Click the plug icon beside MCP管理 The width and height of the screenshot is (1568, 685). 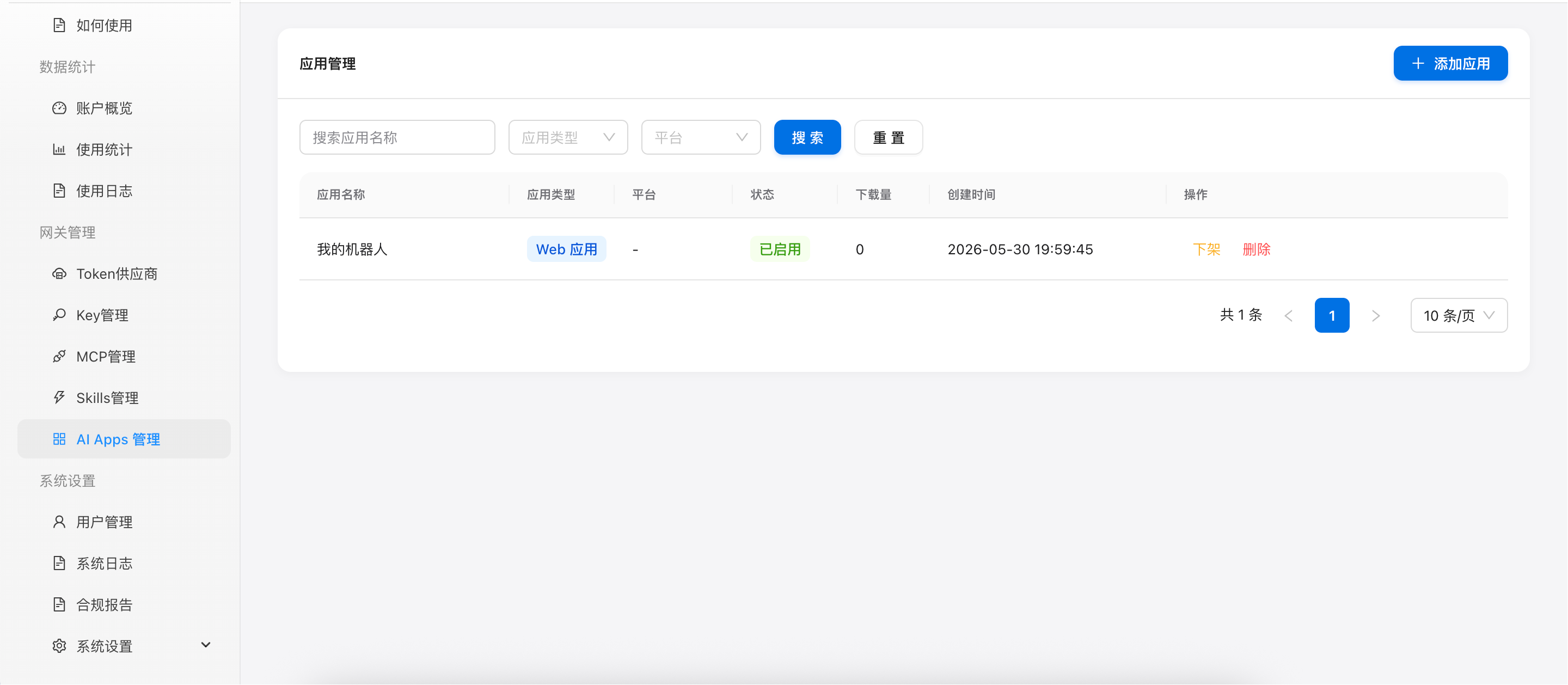(59, 356)
